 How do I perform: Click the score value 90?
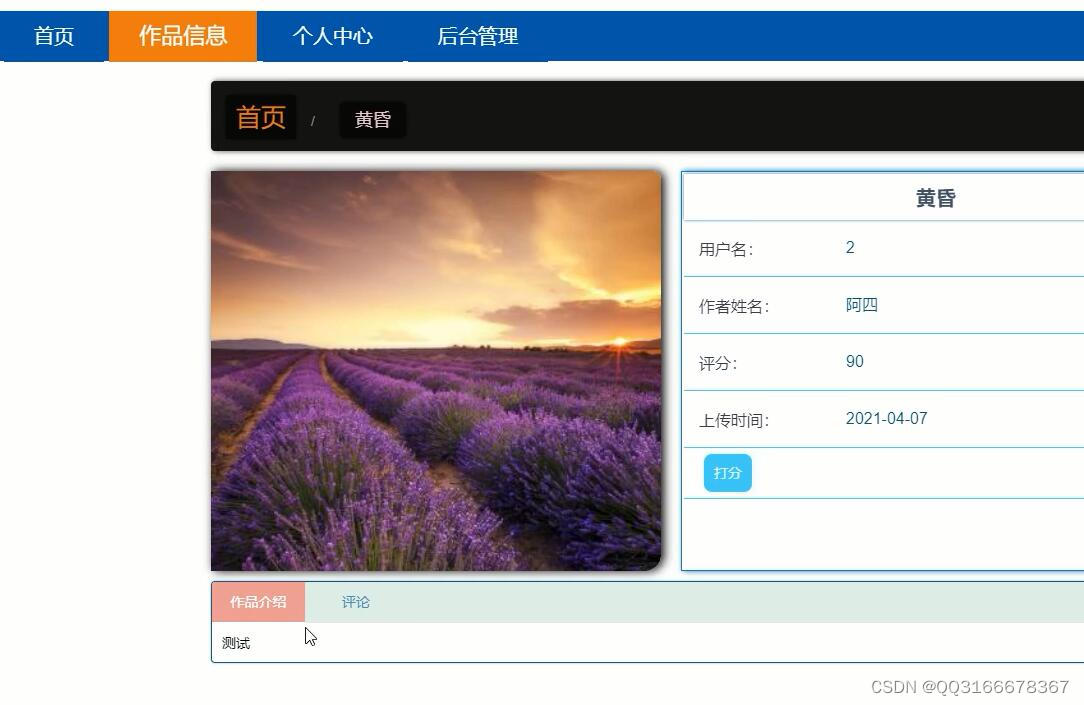point(853,361)
